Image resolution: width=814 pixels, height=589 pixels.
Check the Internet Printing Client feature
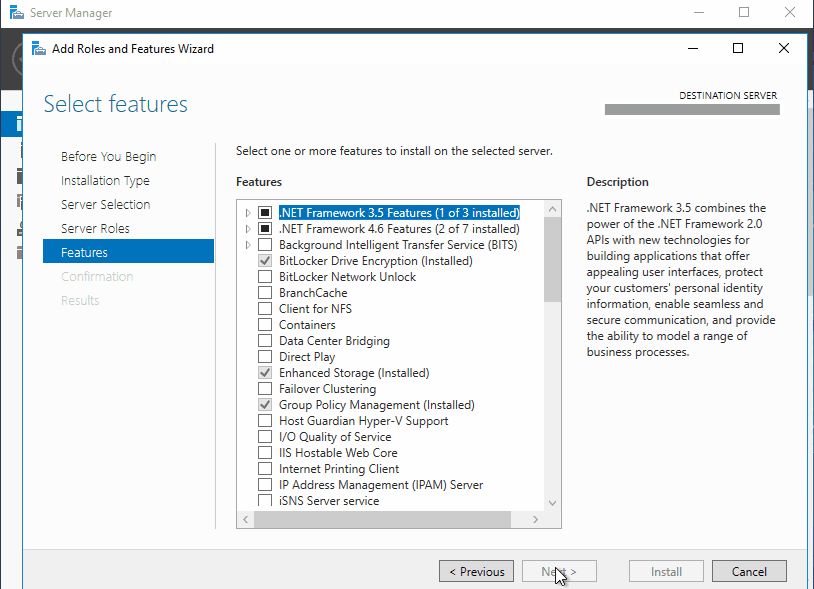click(265, 468)
